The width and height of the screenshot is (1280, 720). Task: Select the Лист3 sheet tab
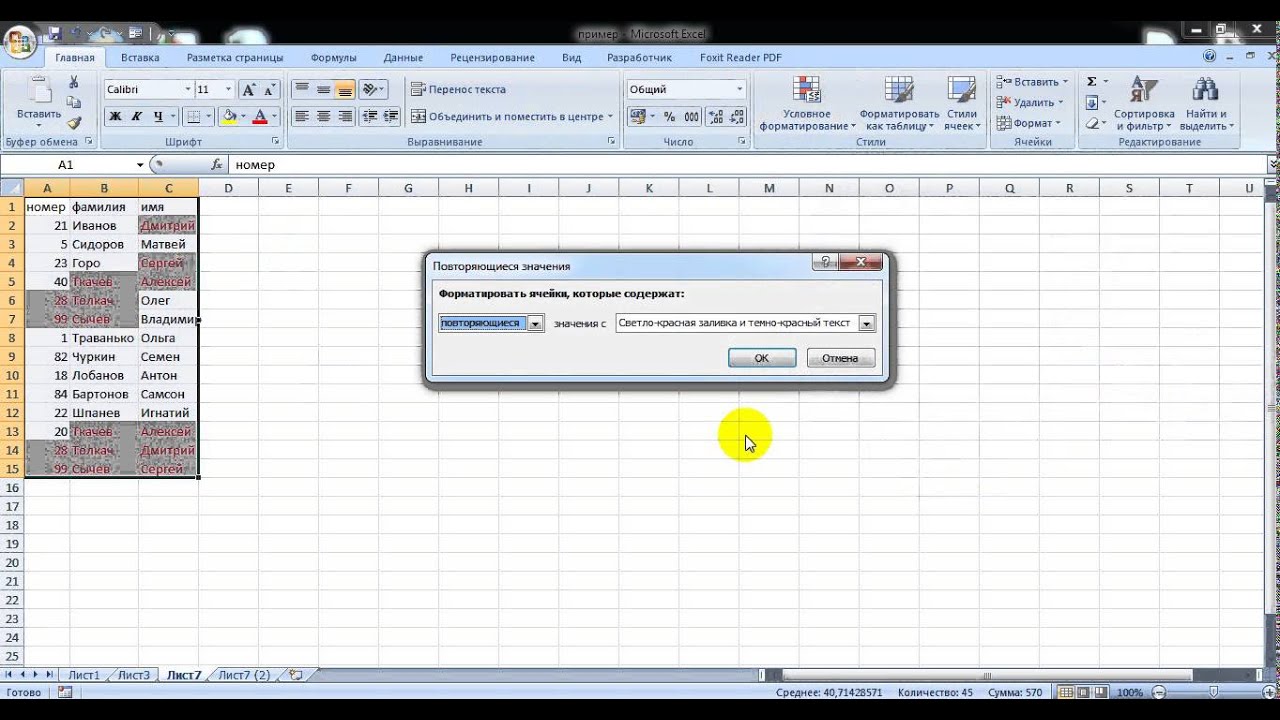coord(133,675)
